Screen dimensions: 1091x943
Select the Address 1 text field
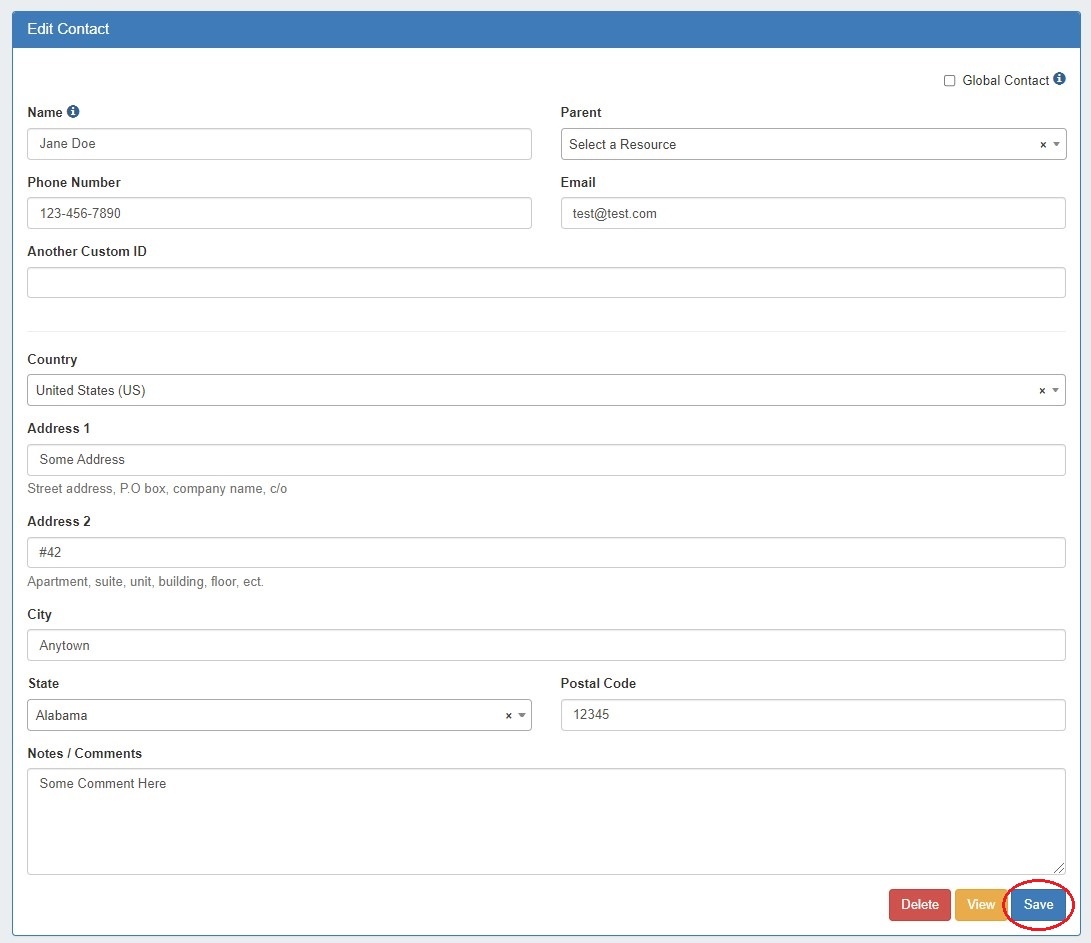[x=546, y=460]
